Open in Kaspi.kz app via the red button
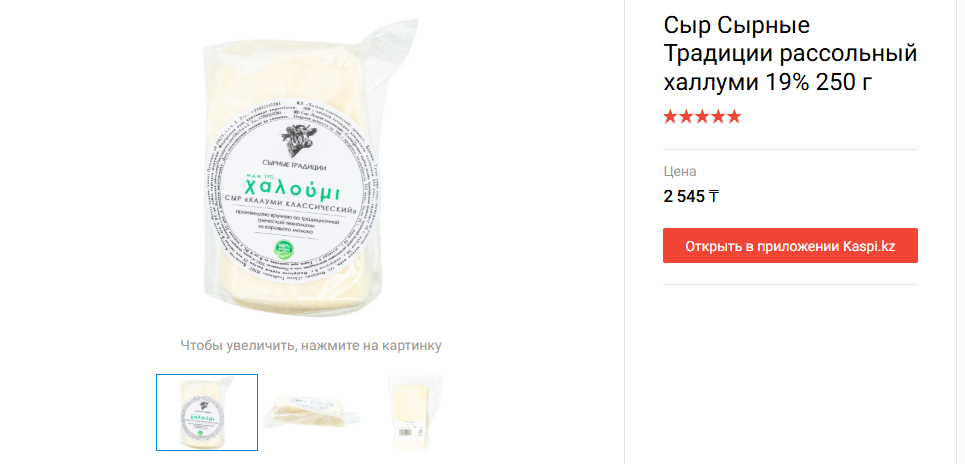This screenshot has width=965, height=464. (790, 246)
